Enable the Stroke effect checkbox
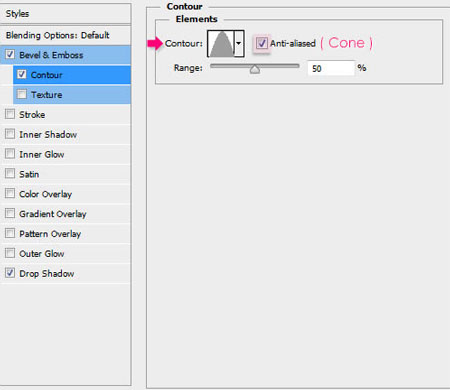 click(x=10, y=114)
